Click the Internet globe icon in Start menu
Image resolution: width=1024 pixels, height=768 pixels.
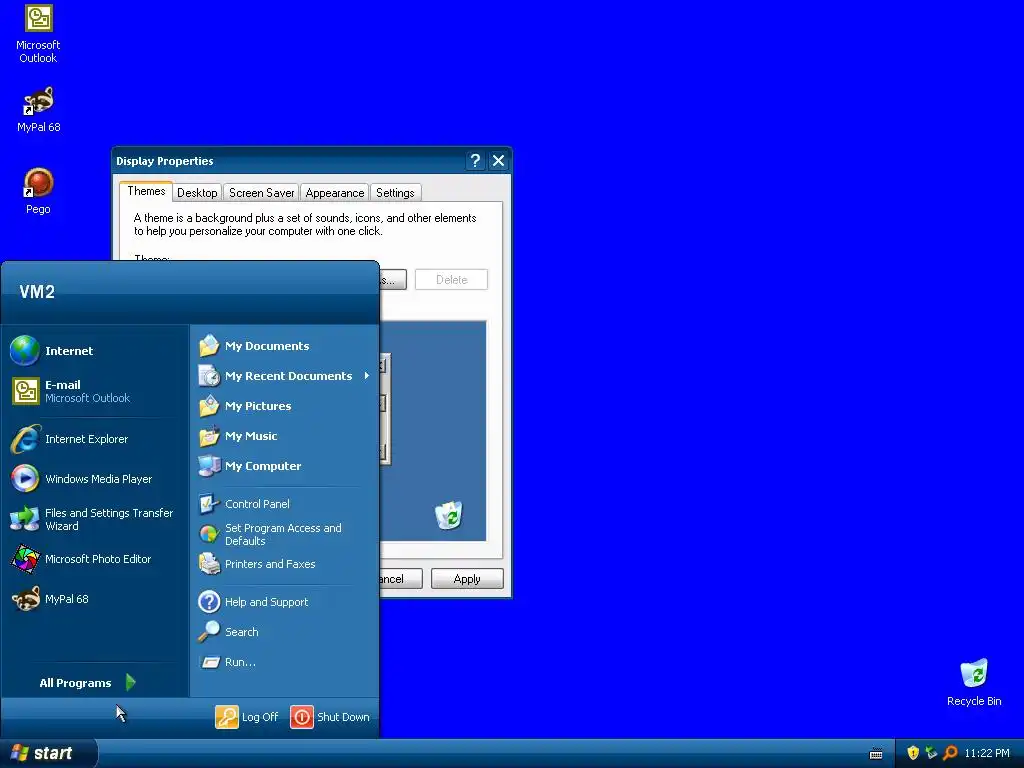coord(25,351)
